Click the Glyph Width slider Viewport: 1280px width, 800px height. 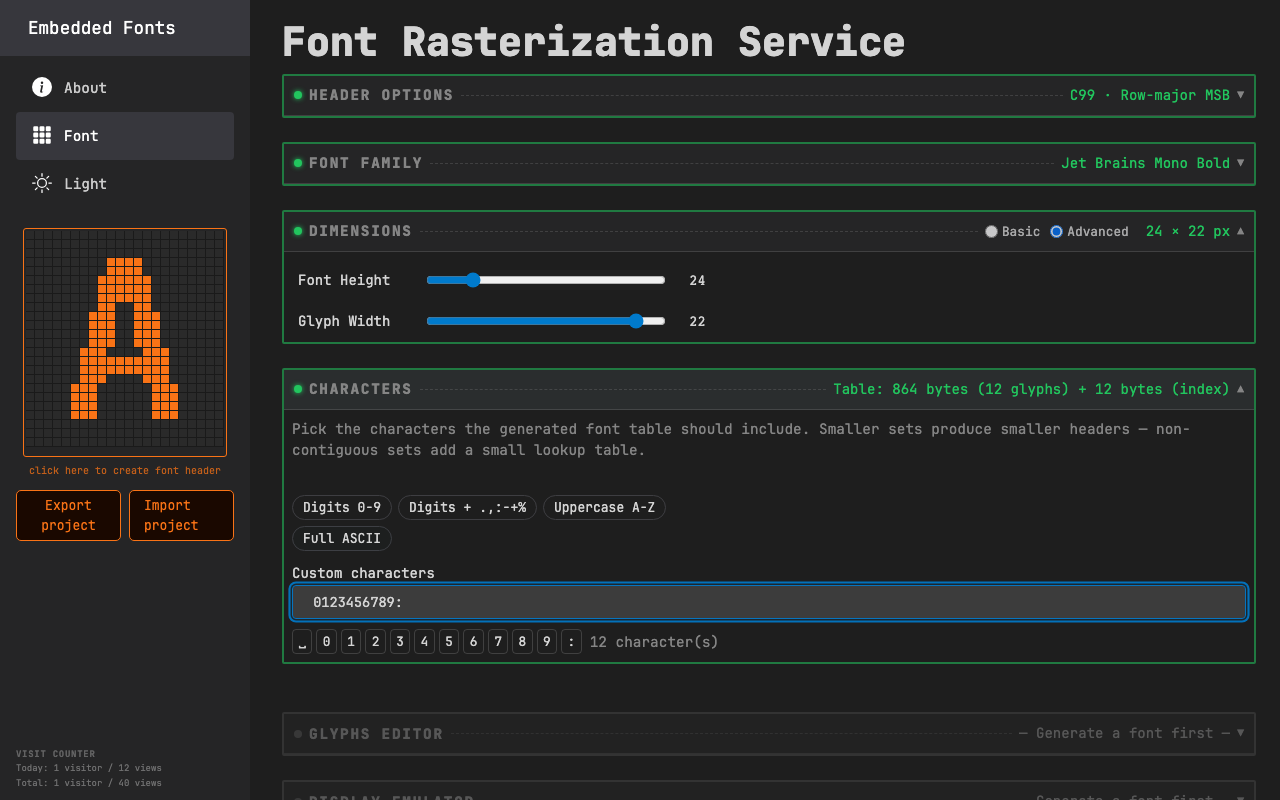click(x=546, y=321)
